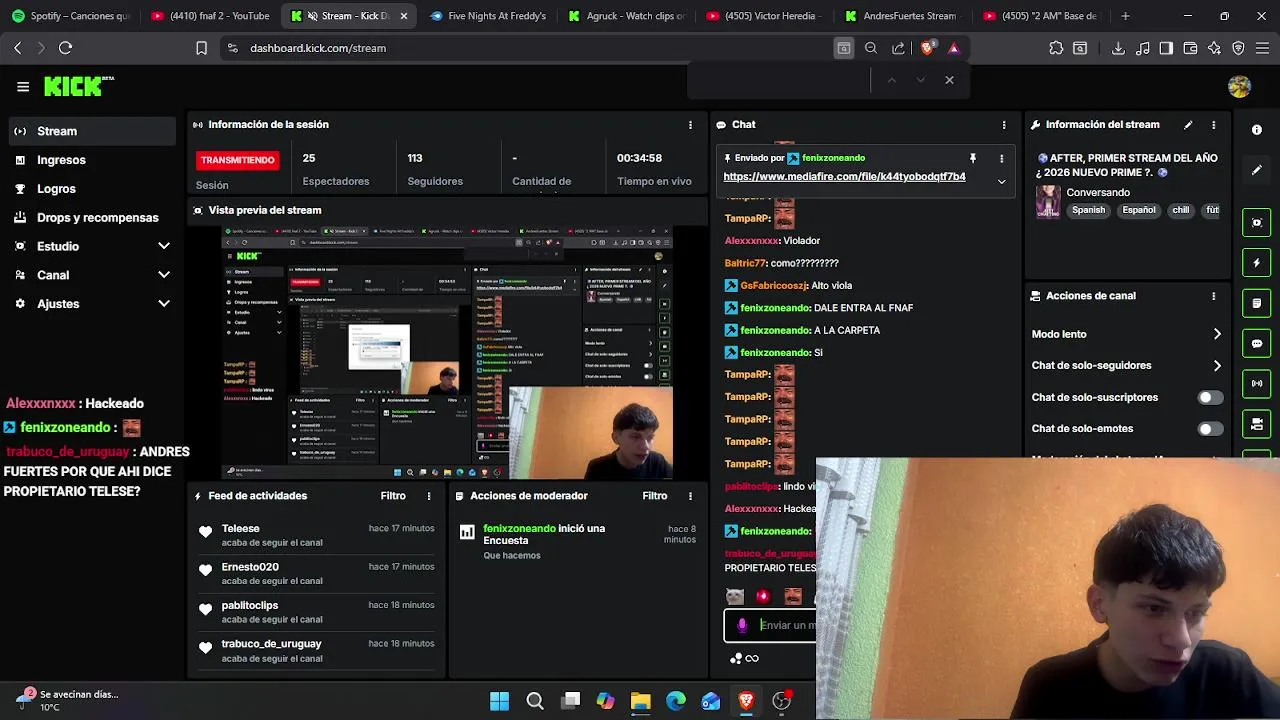Click the purple microphone icon in chat input
This screenshot has width=1280, height=720.
(x=742, y=625)
